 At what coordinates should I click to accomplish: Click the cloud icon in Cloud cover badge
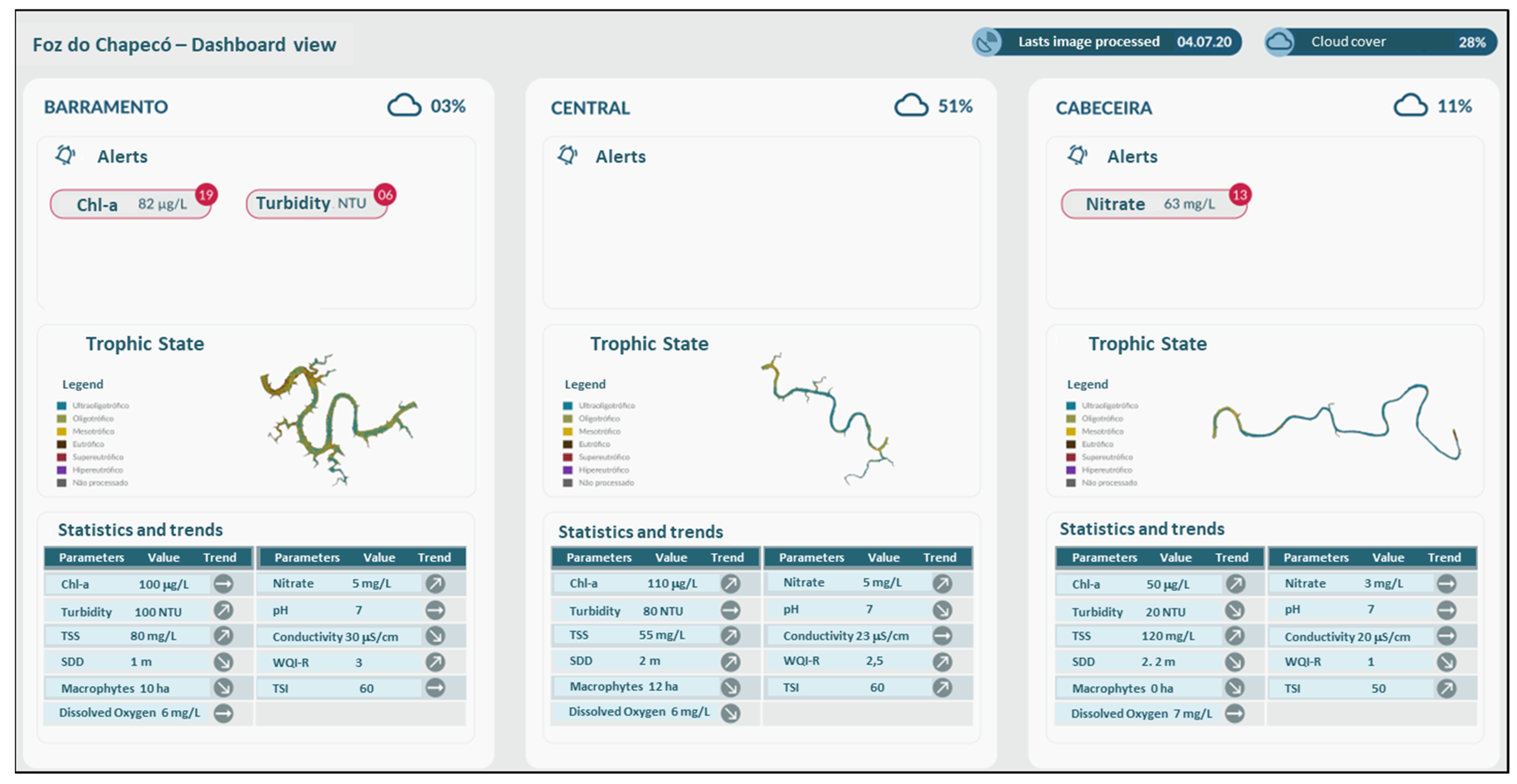click(1279, 42)
